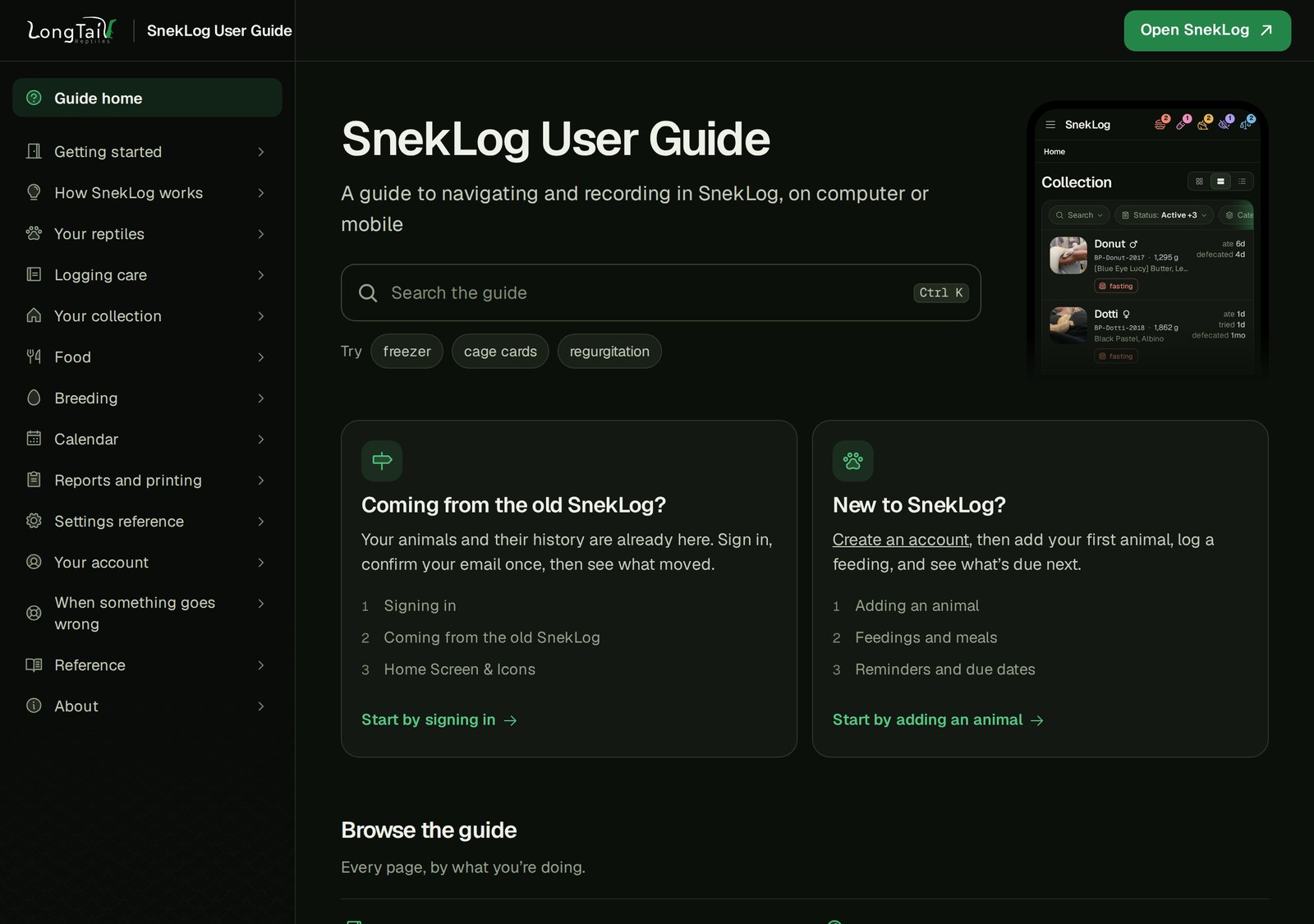Open the Guide home menu item
This screenshot has width=1314, height=924.
[147, 98]
